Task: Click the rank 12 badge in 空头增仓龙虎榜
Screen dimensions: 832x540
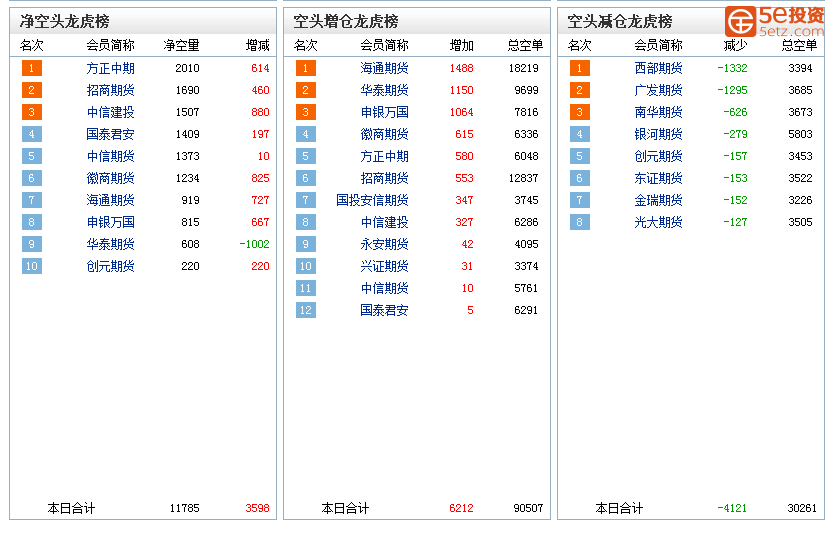Action: [306, 310]
